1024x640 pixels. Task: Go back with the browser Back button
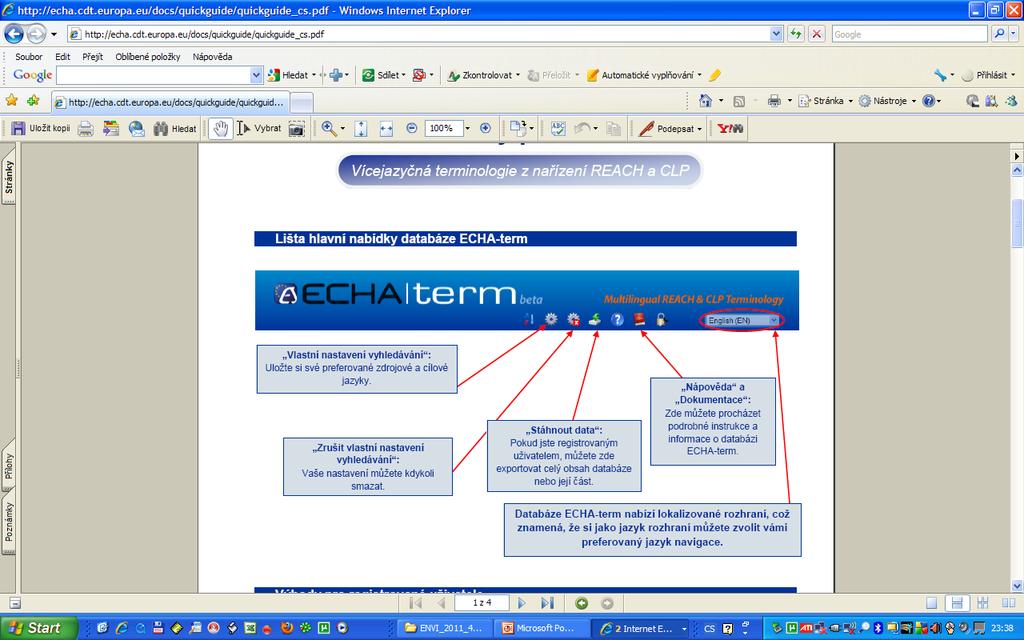click(x=14, y=33)
